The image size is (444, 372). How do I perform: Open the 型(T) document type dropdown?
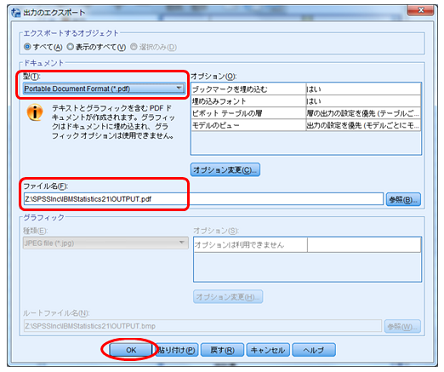[104, 89]
